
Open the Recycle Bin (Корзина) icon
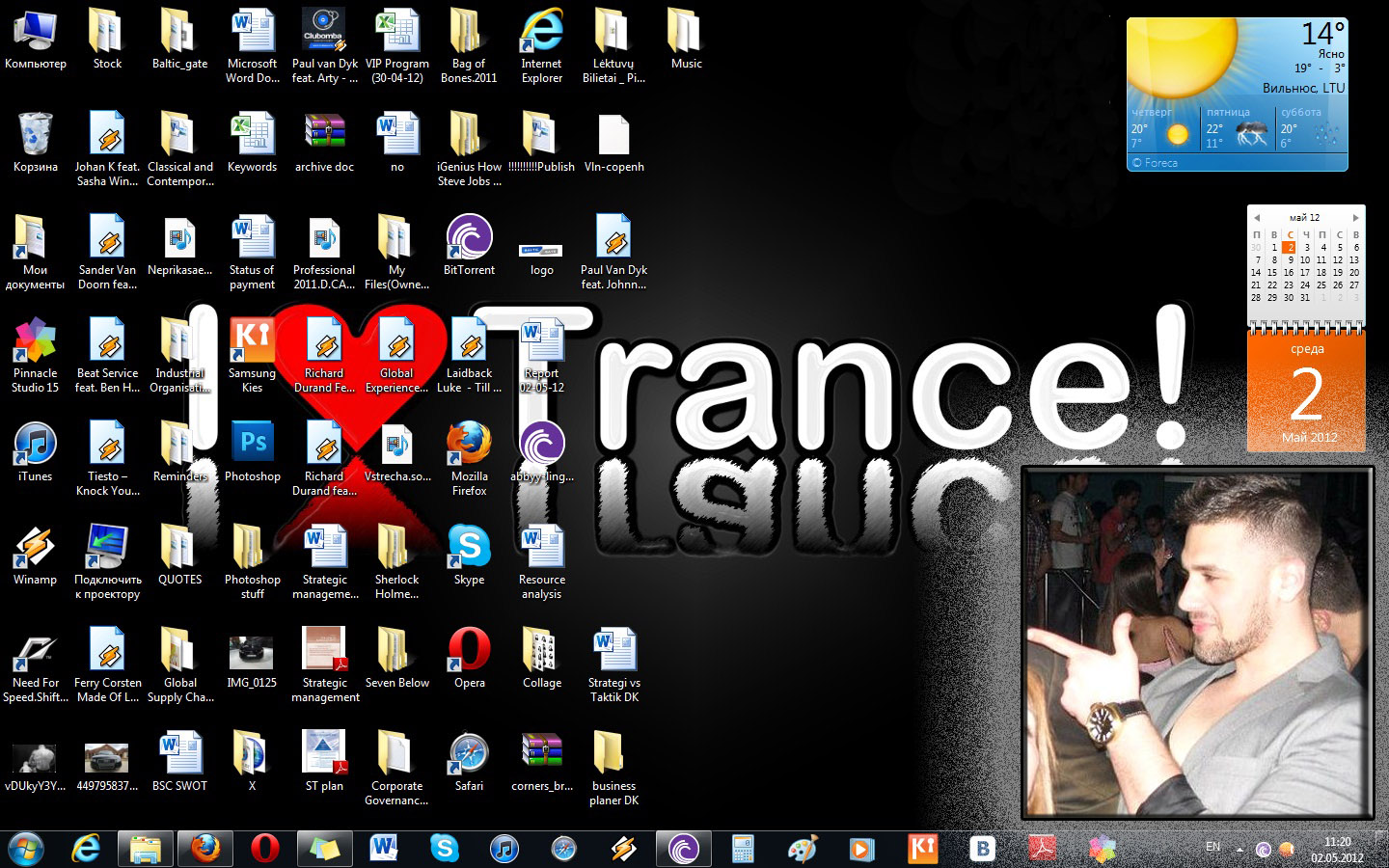tap(36, 135)
